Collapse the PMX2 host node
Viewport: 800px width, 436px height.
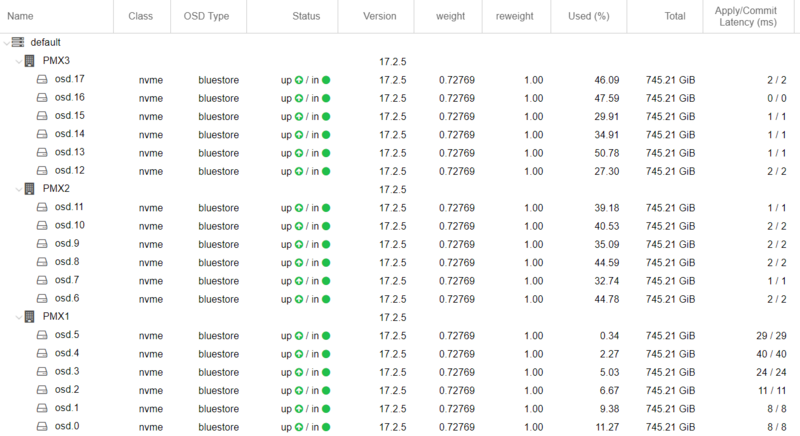[19, 189]
